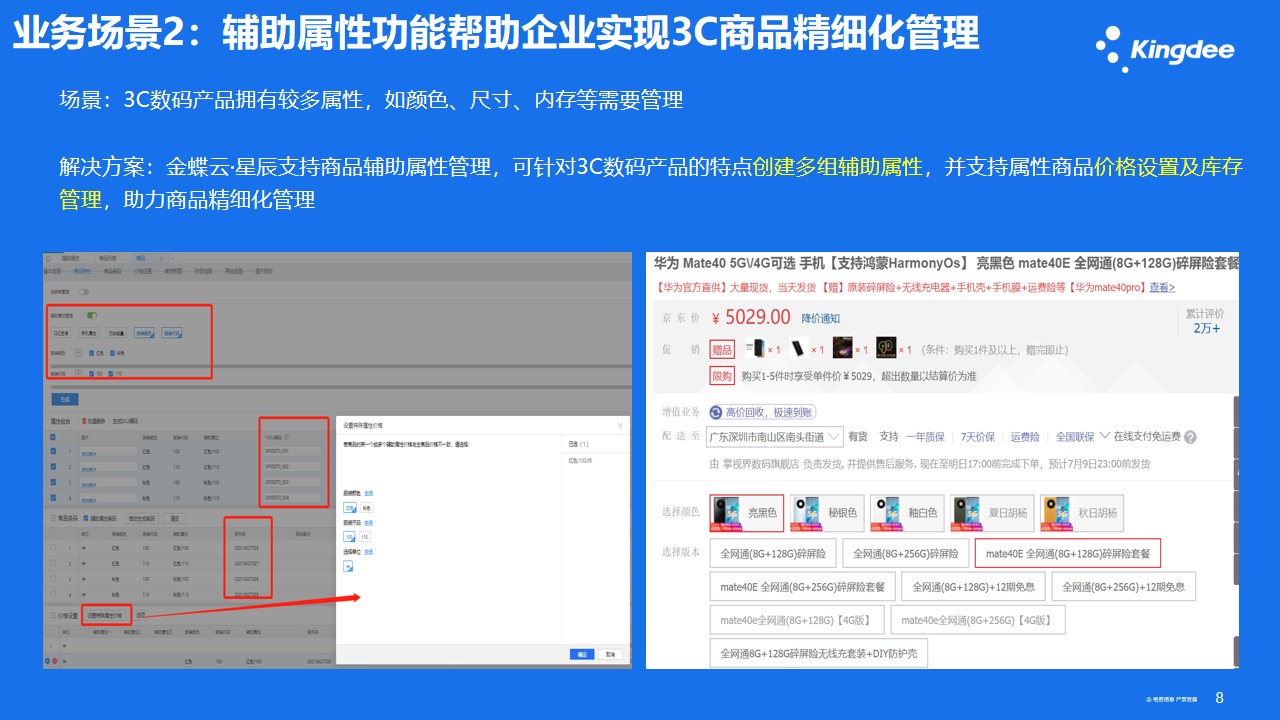Select the 亮黑色 color option
The height and width of the screenshot is (720, 1280).
[x=747, y=513]
